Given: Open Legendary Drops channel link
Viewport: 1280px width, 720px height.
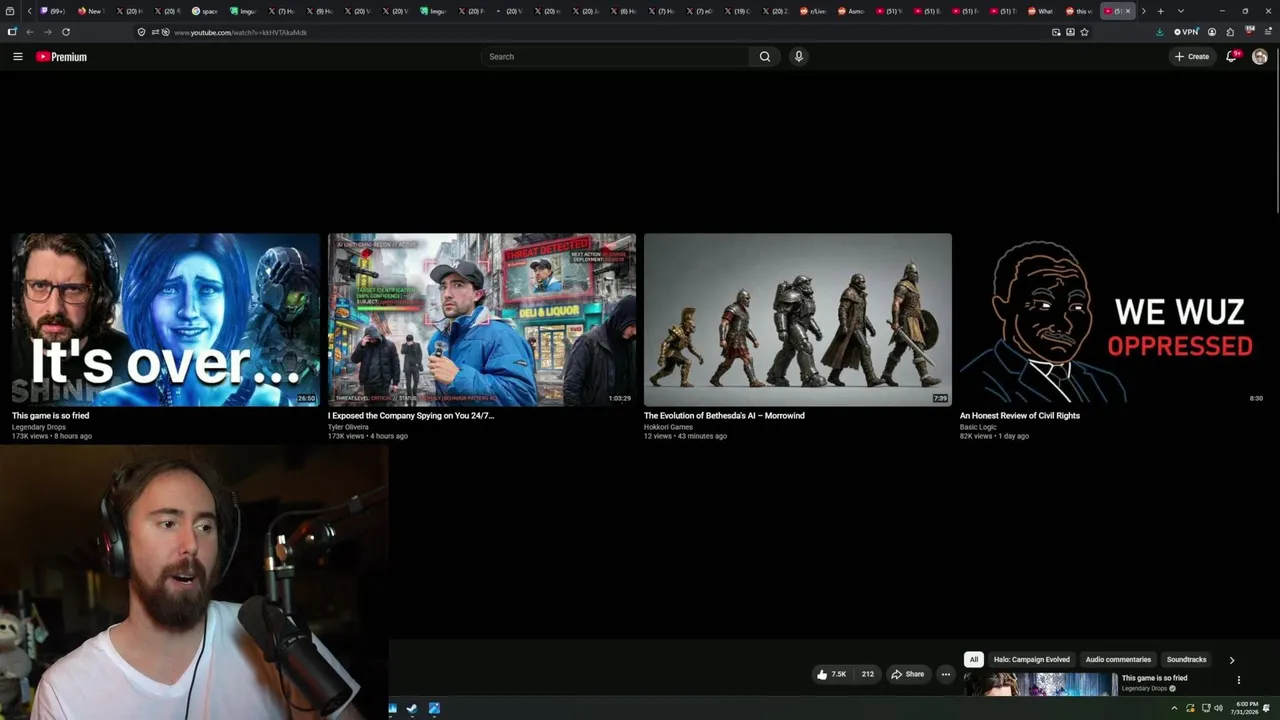Looking at the screenshot, I should coord(39,427).
